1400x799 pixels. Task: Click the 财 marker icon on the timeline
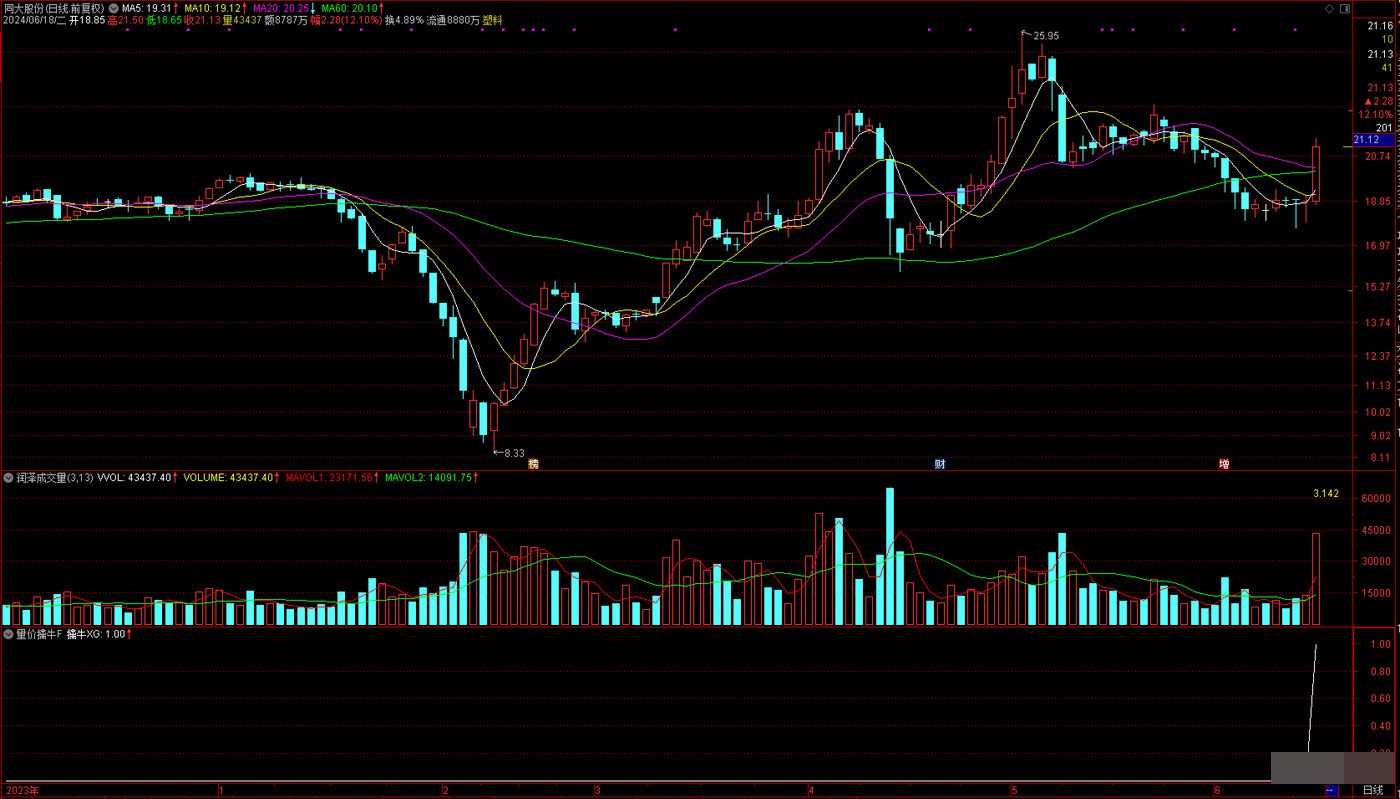940,465
